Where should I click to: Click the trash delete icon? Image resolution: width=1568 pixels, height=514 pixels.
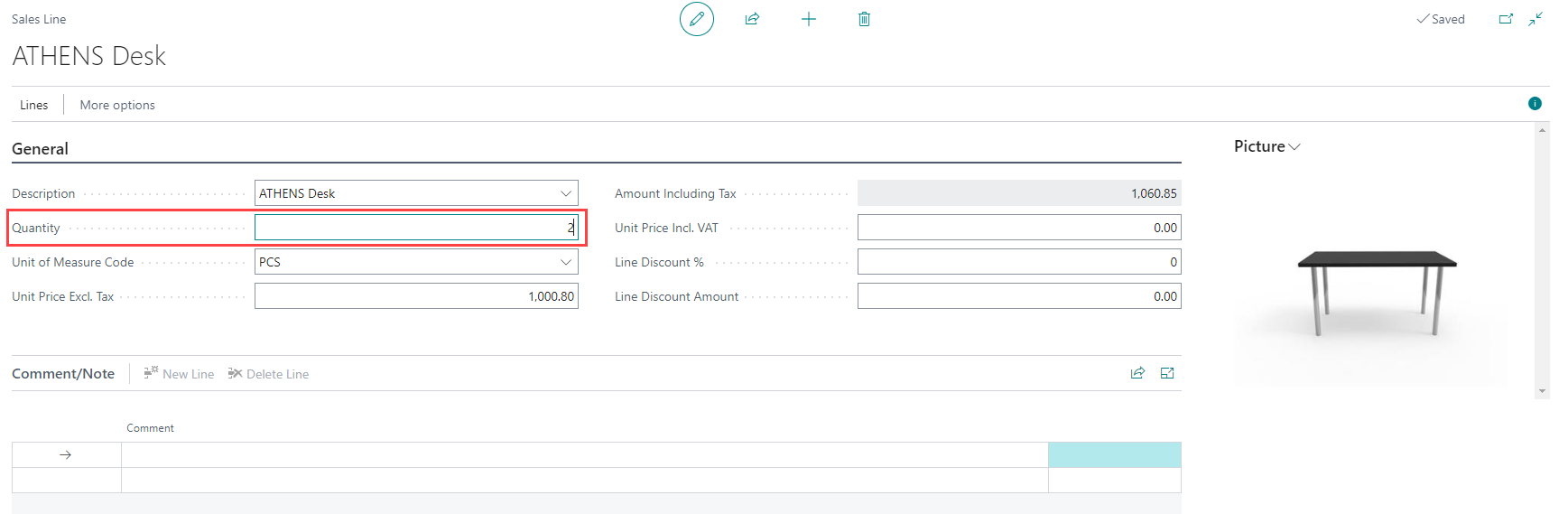864,19
